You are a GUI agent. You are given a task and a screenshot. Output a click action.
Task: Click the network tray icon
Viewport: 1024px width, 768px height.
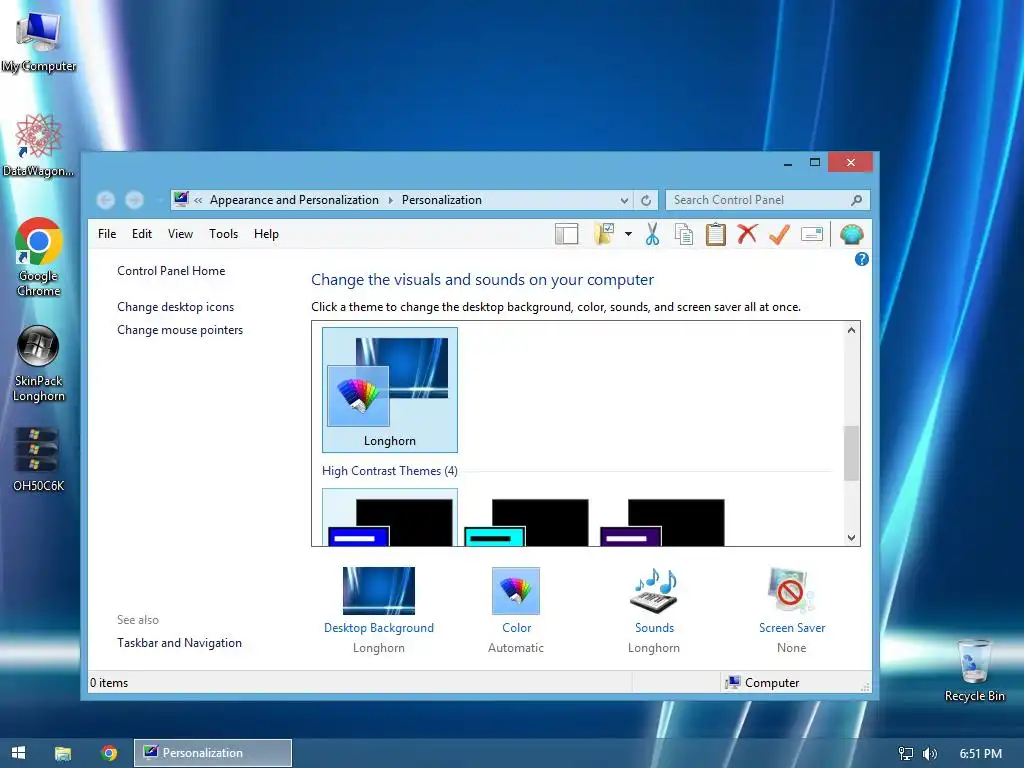pos(906,754)
